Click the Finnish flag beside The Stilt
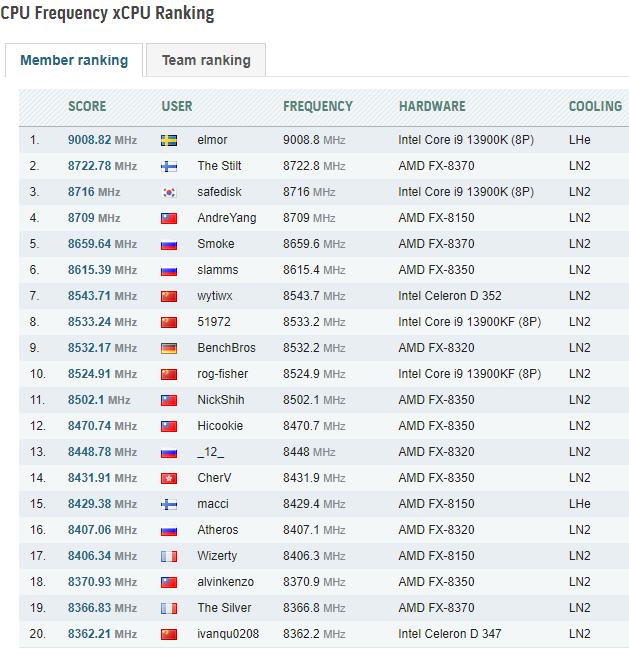 pos(169,166)
